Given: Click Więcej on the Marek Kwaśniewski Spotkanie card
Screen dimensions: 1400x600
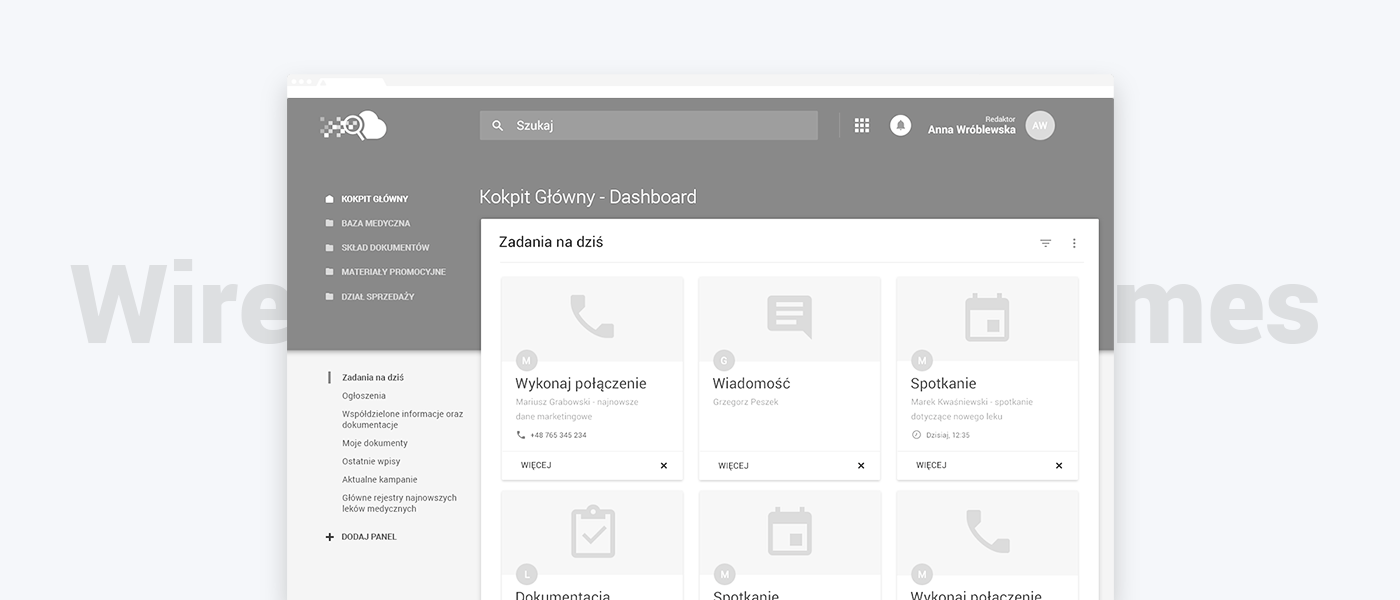Looking at the screenshot, I should [x=931, y=466].
